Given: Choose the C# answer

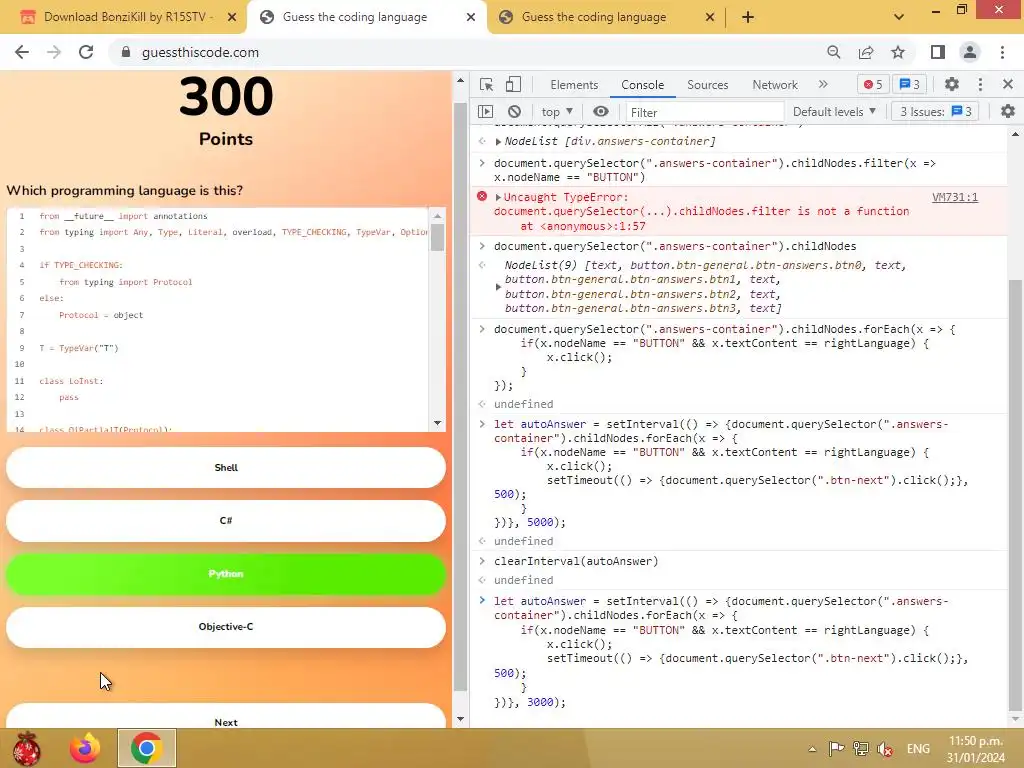Looking at the screenshot, I should click(226, 520).
